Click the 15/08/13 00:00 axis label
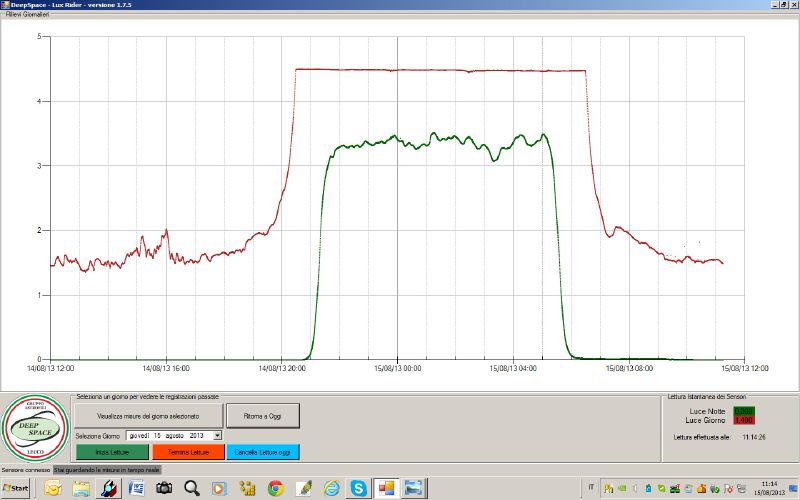This screenshot has height=500, width=800. click(x=397, y=368)
